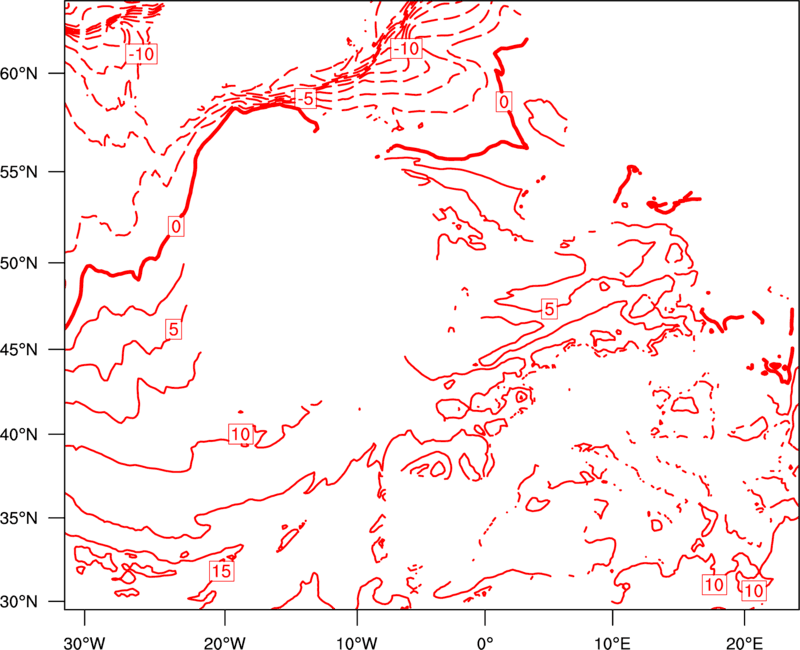
Task: Select the 10 contour label near 40°N
Action: coord(240,434)
